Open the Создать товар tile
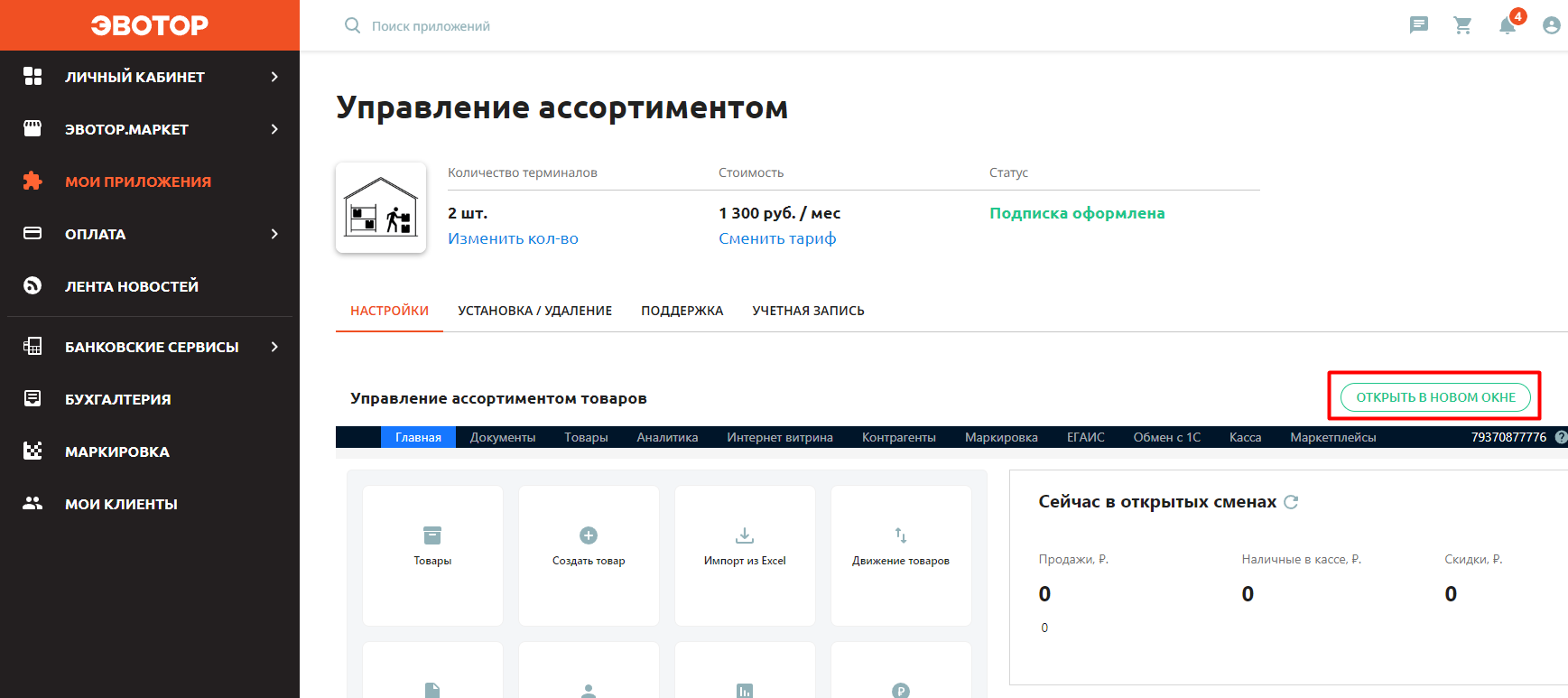 (589, 555)
